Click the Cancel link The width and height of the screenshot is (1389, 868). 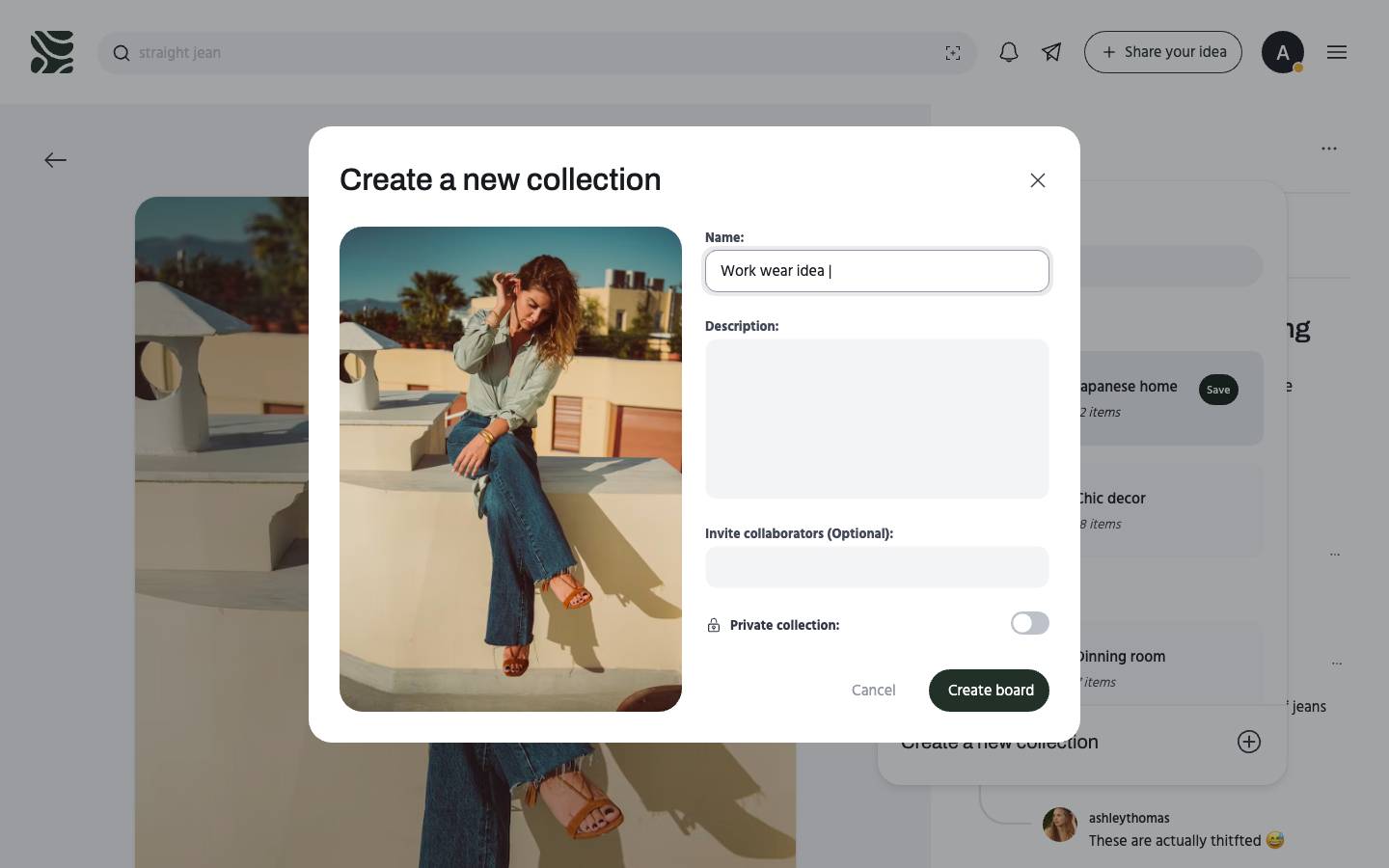pyautogui.click(x=873, y=691)
